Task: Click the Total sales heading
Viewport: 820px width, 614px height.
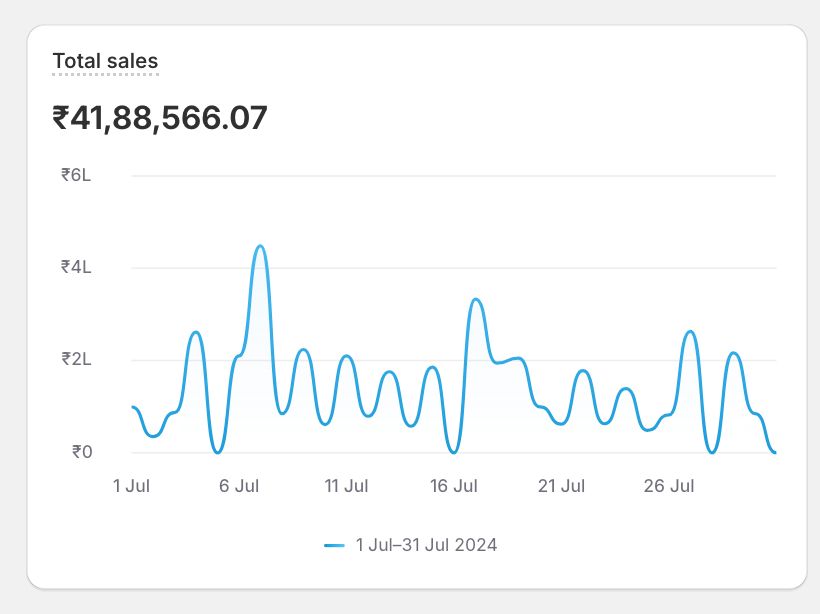Action: click(x=105, y=61)
